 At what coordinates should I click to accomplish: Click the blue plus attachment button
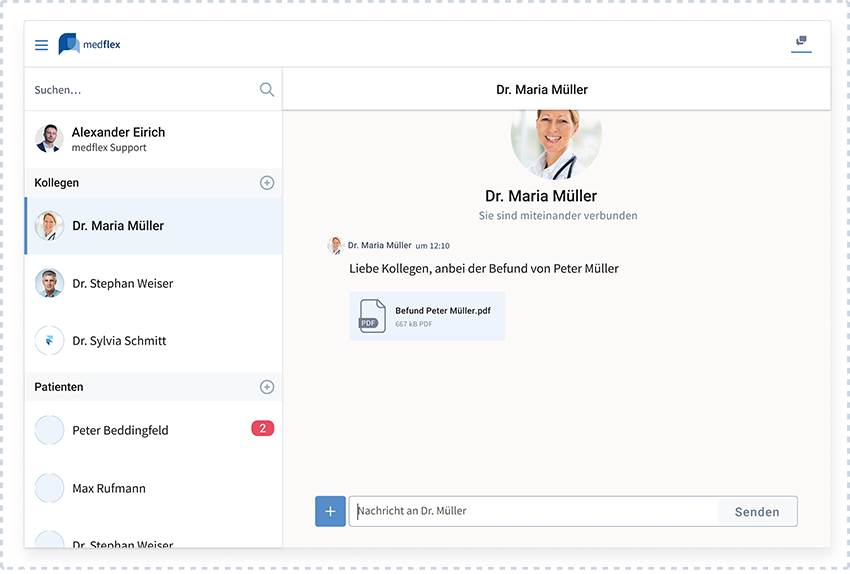(x=330, y=511)
